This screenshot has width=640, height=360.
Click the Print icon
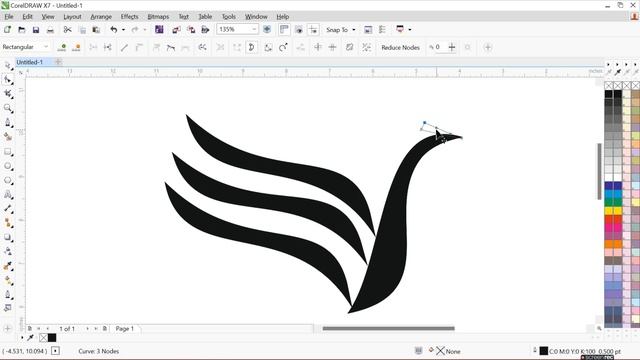(50, 30)
